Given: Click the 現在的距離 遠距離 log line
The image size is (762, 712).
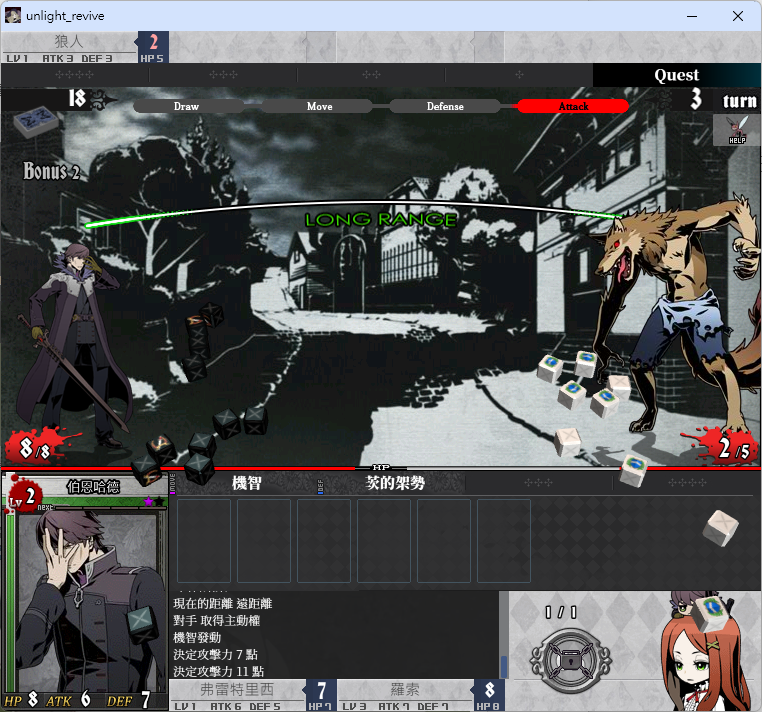Looking at the screenshot, I should click(x=223, y=604).
